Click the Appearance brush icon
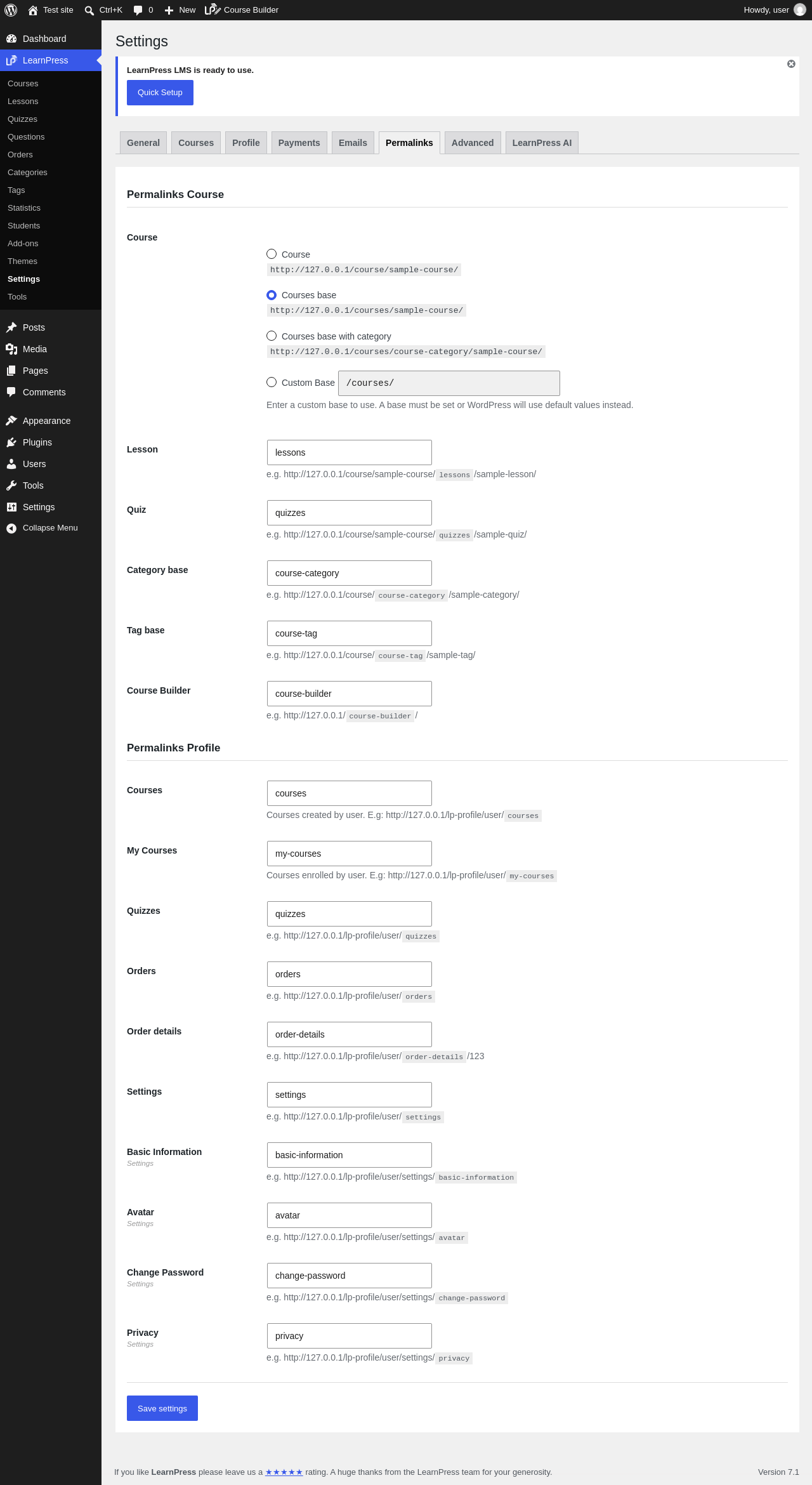Viewport: 812px width, 1485px height. tap(11, 421)
